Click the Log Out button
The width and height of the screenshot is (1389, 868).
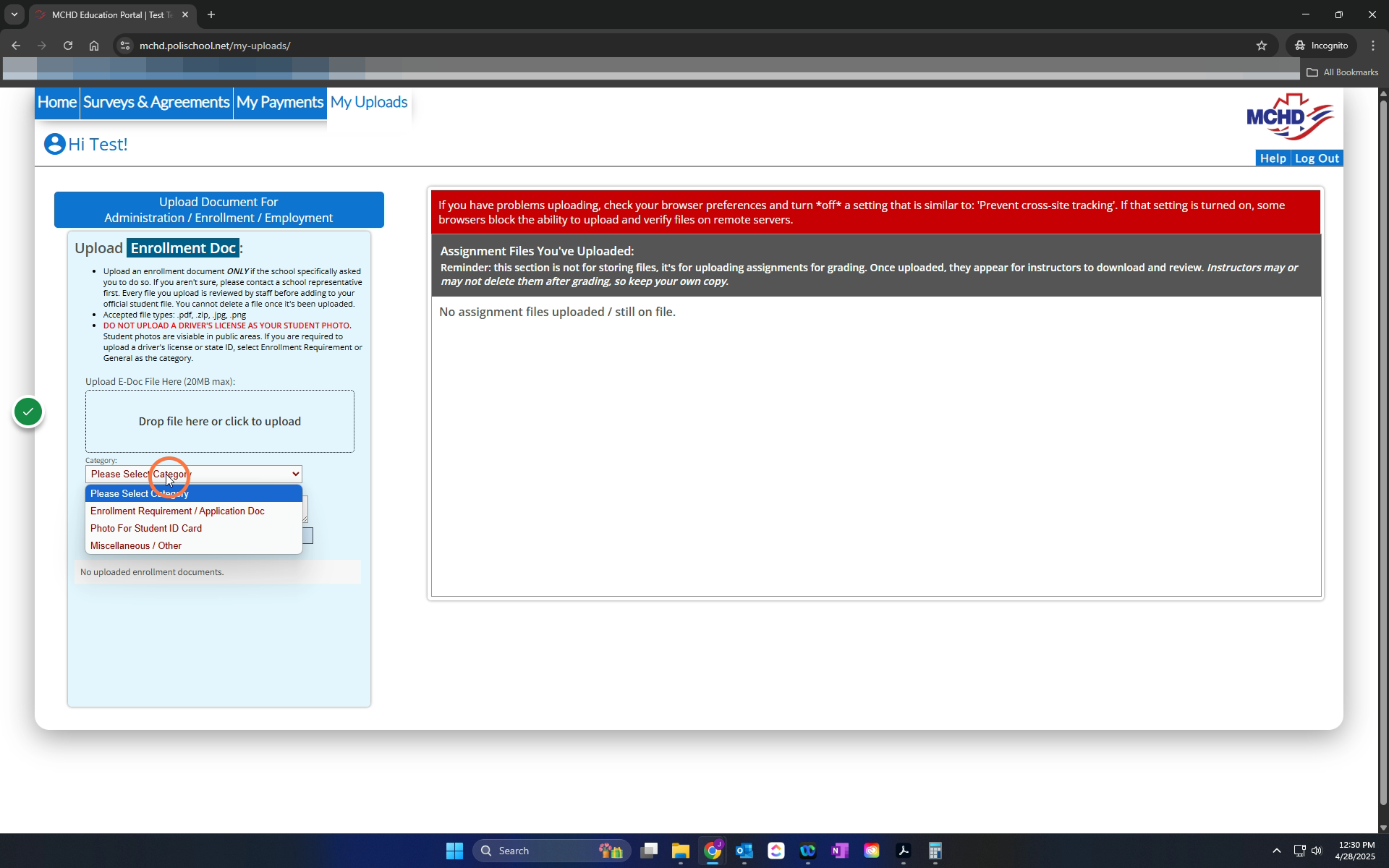click(1317, 158)
